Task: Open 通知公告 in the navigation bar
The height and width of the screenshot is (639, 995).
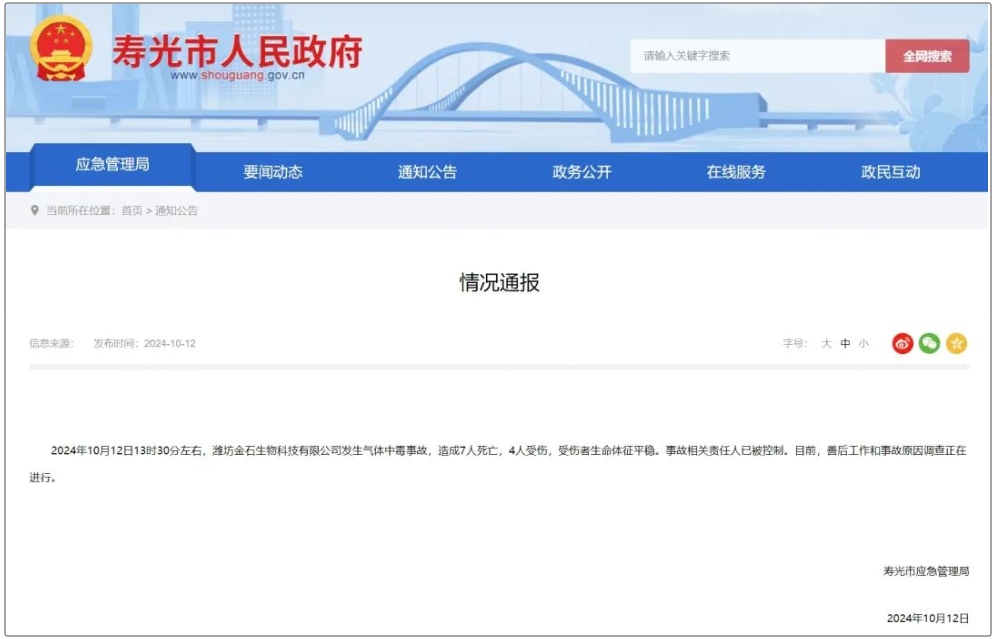Action: [427, 172]
